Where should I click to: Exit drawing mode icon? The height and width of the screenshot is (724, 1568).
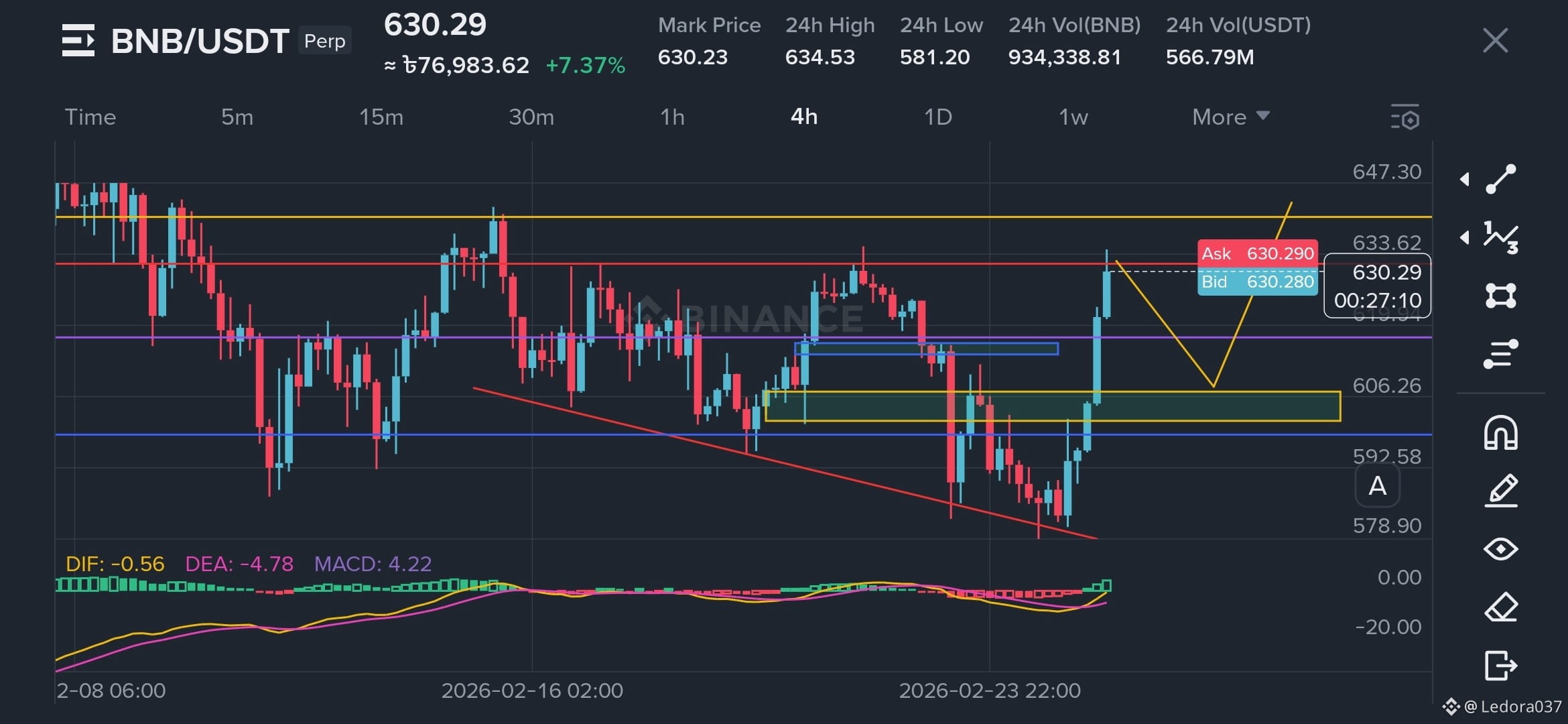(x=1501, y=666)
